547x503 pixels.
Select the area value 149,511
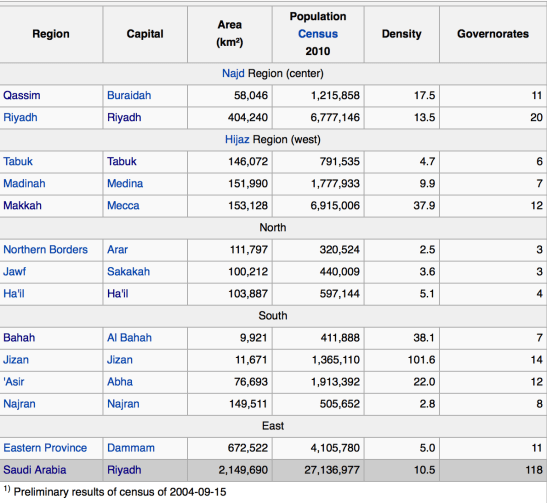(x=248, y=404)
